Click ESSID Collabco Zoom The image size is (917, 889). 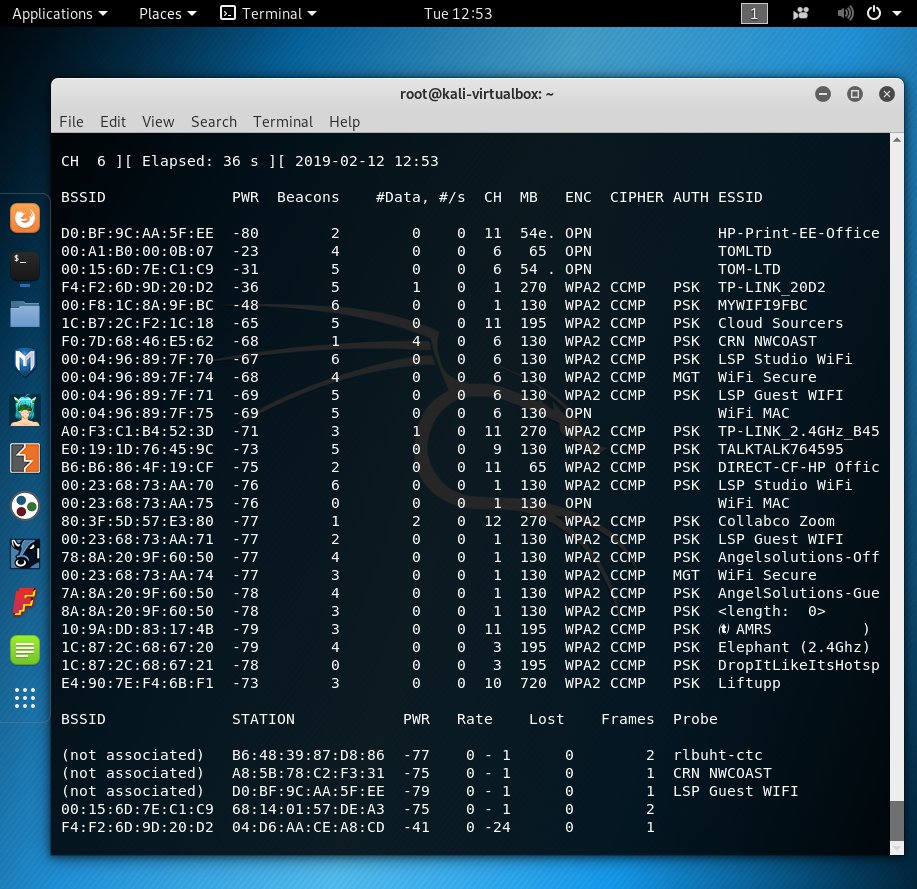(776, 521)
